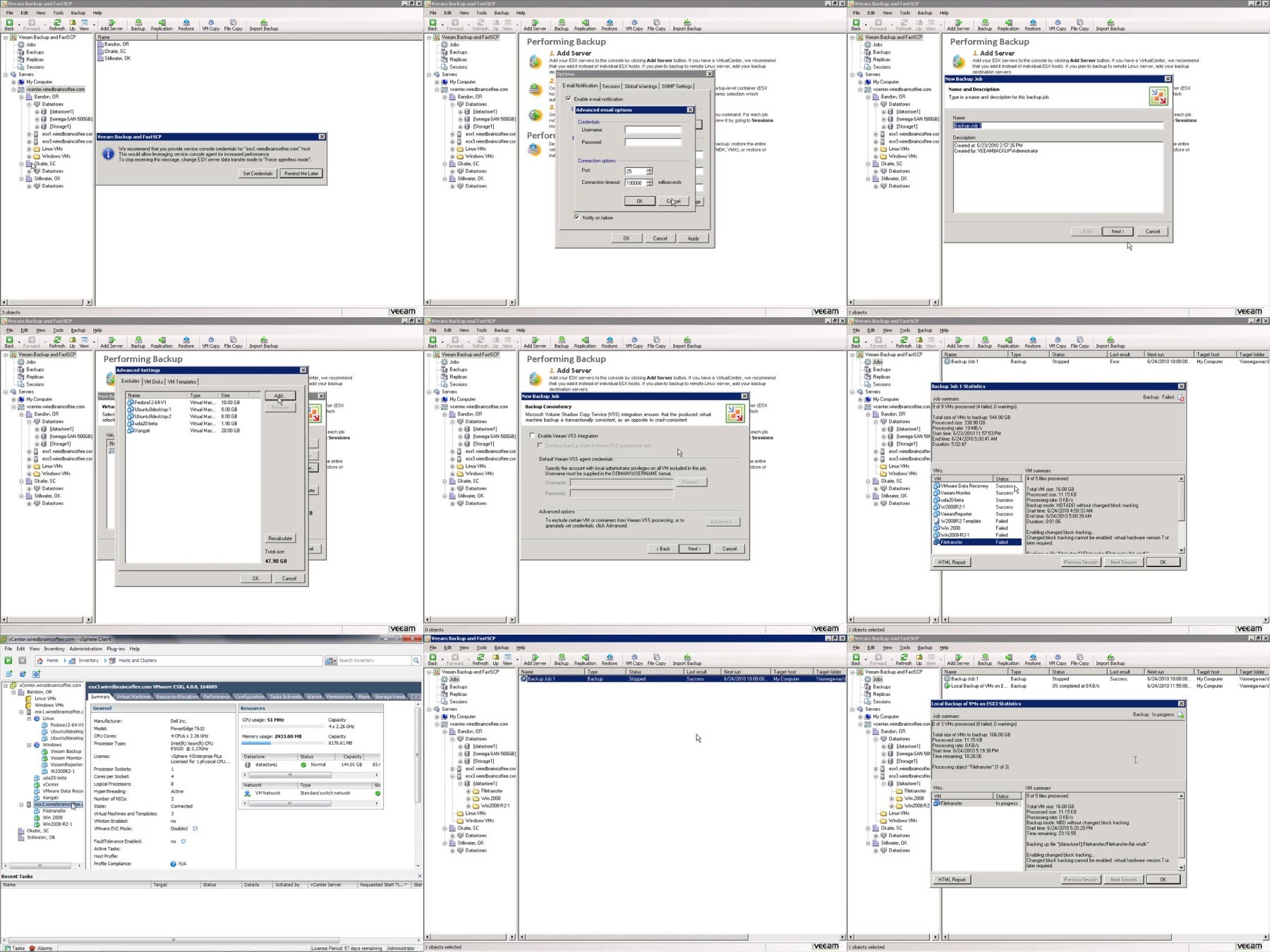The image size is (1270, 952).
Task: Click the vSphere Home breadcrumb icon
Action: click(41, 661)
